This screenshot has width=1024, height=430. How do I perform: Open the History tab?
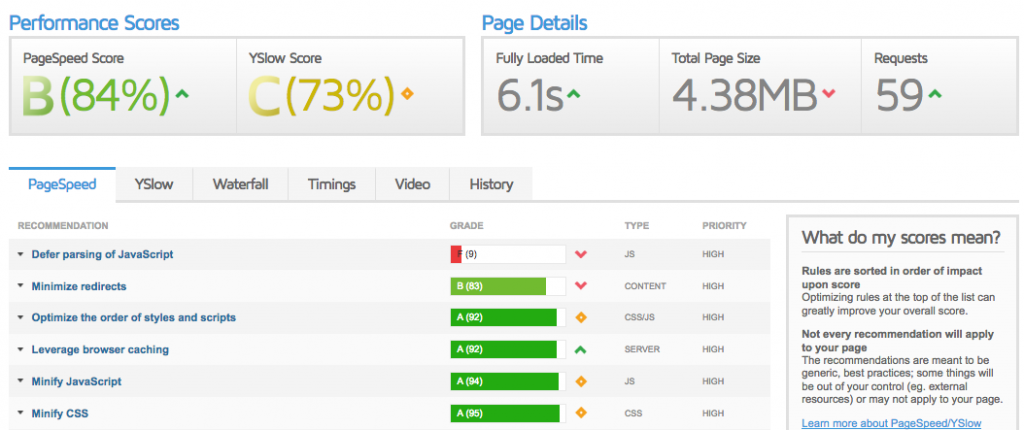click(x=490, y=184)
